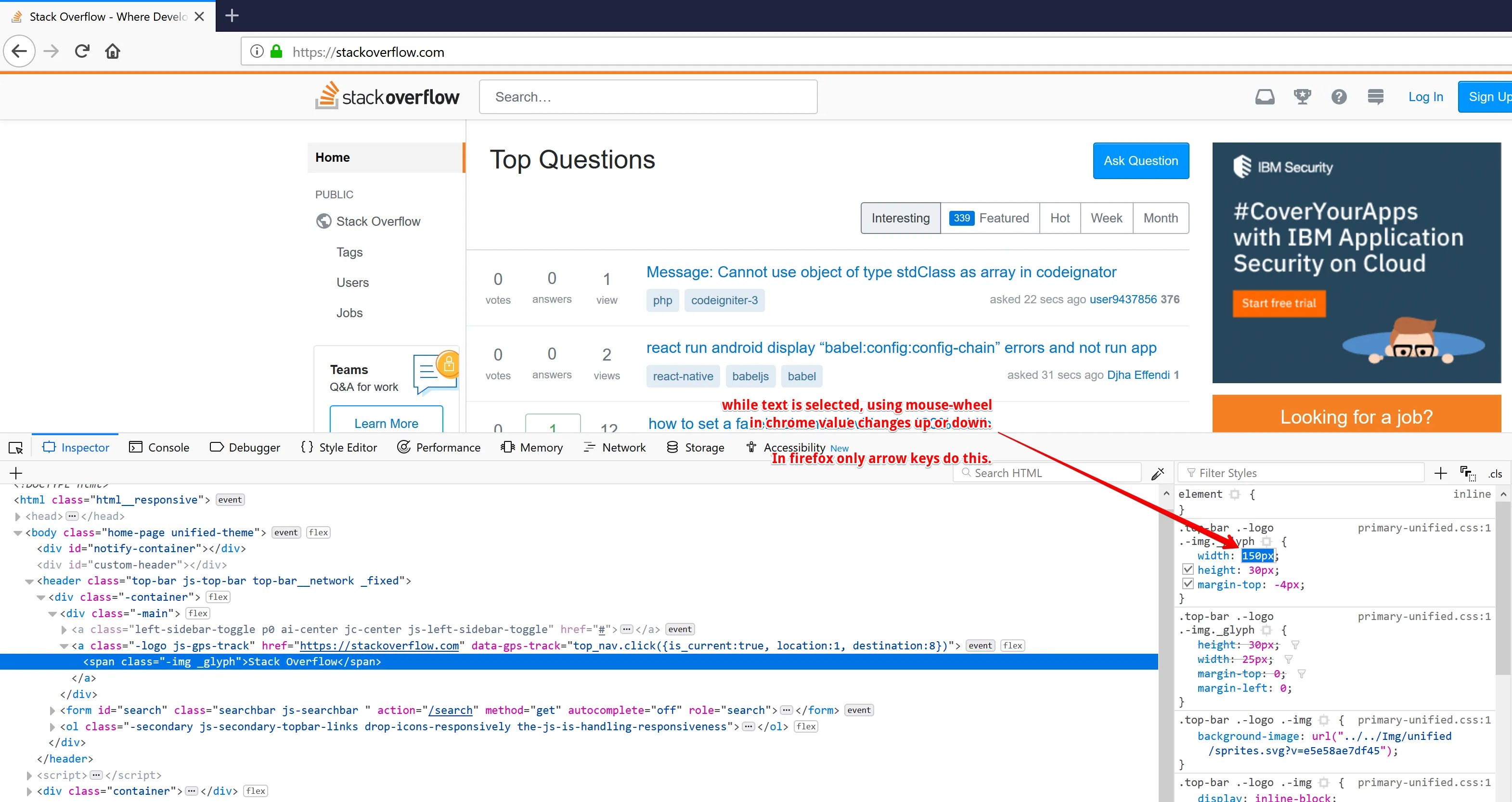Click the Ask Question button

click(x=1140, y=161)
